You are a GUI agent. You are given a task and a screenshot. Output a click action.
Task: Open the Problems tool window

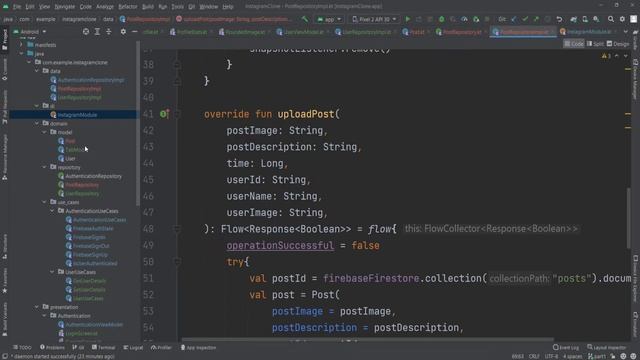coord(52,347)
